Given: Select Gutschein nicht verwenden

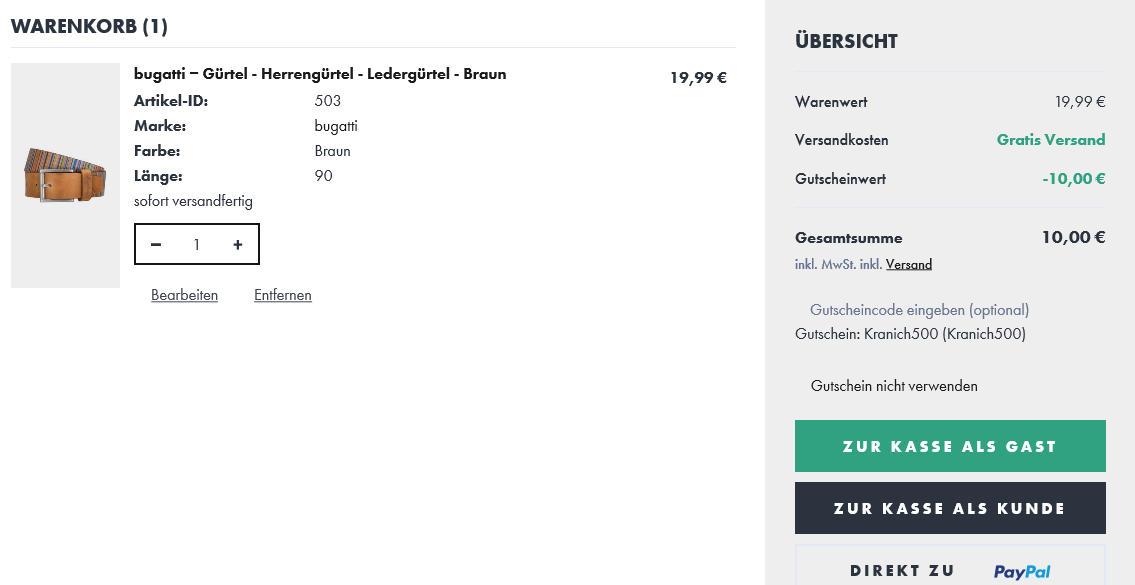Looking at the screenshot, I should [894, 386].
